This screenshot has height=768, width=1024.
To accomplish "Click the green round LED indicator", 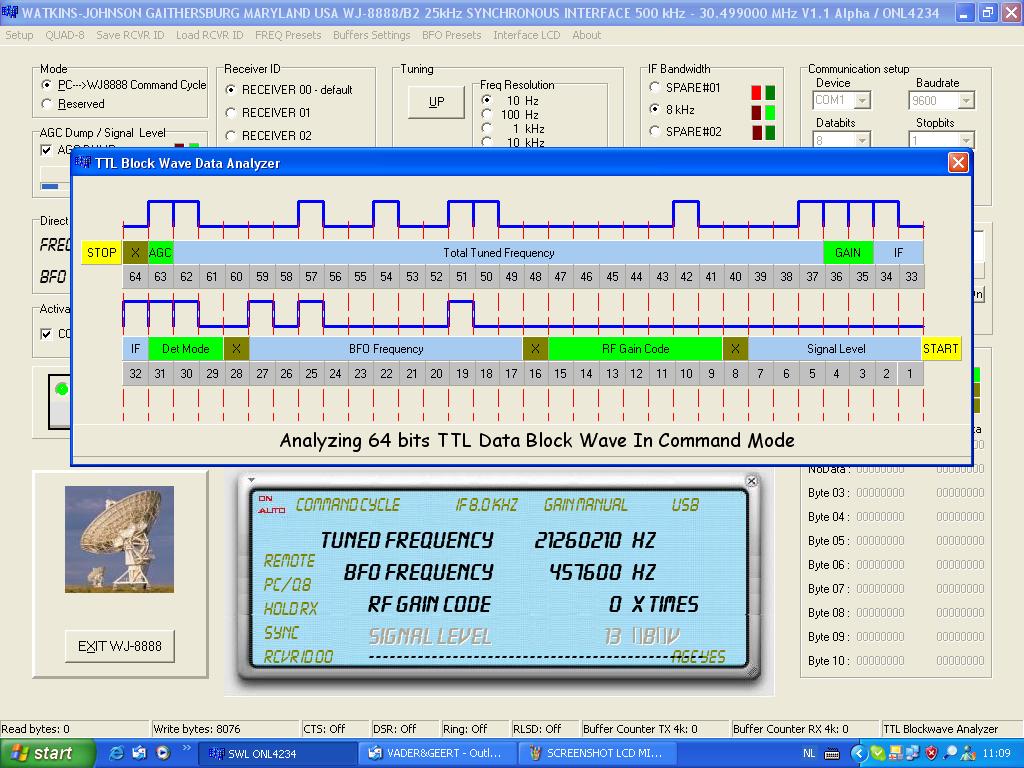I will tap(61, 390).
